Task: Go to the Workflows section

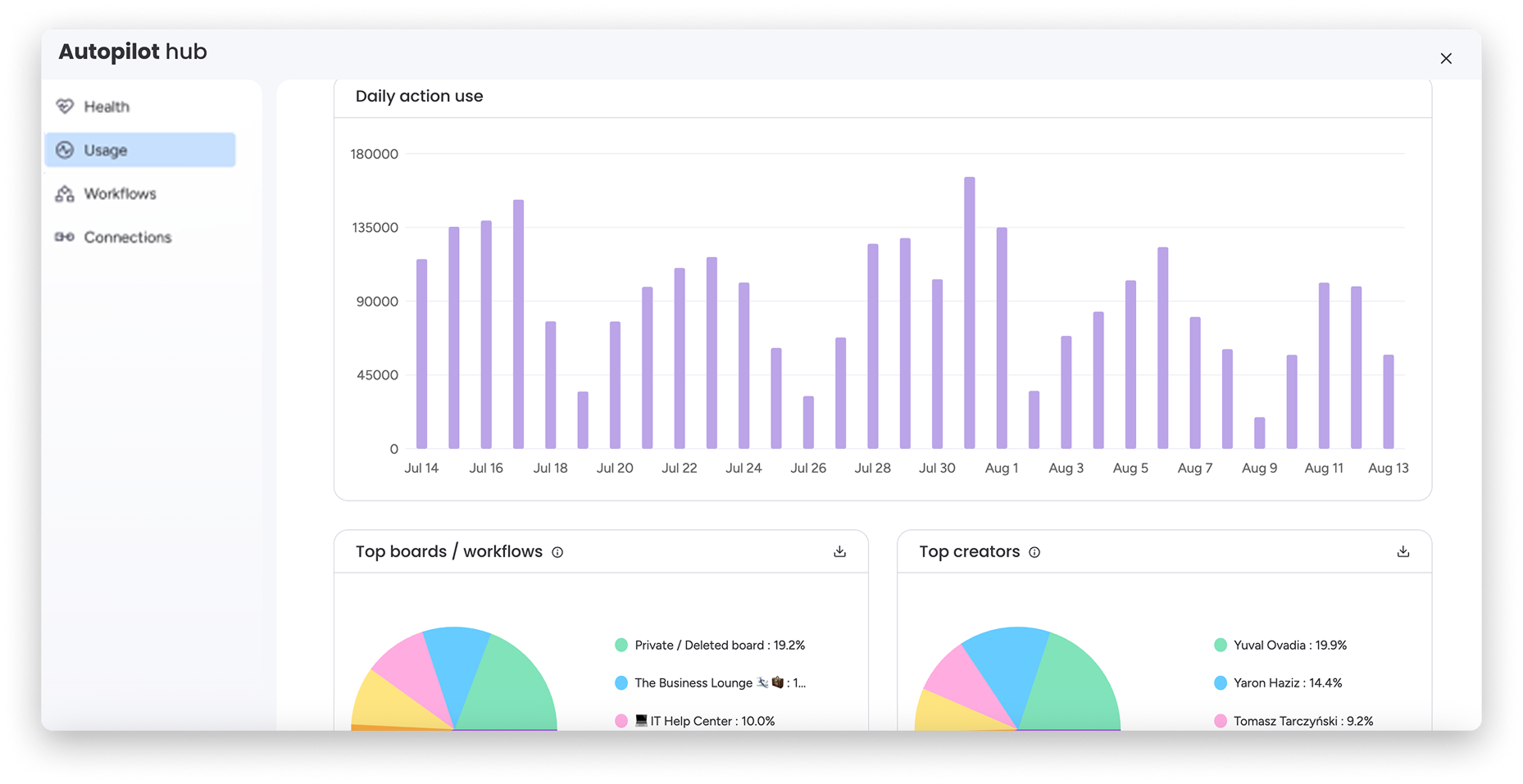Action: click(x=120, y=194)
